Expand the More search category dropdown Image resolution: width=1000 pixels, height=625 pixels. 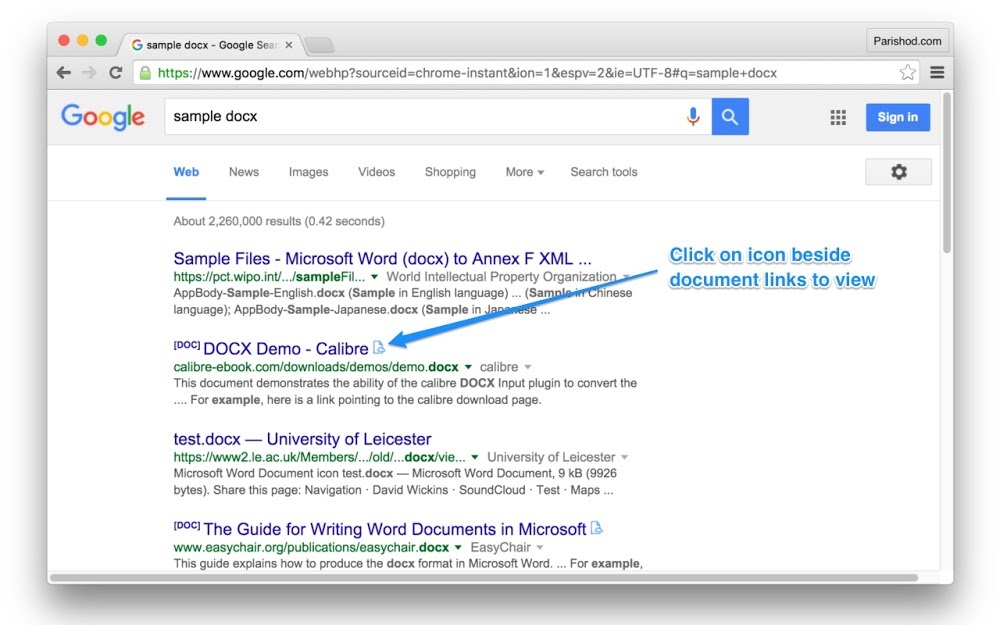(524, 172)
